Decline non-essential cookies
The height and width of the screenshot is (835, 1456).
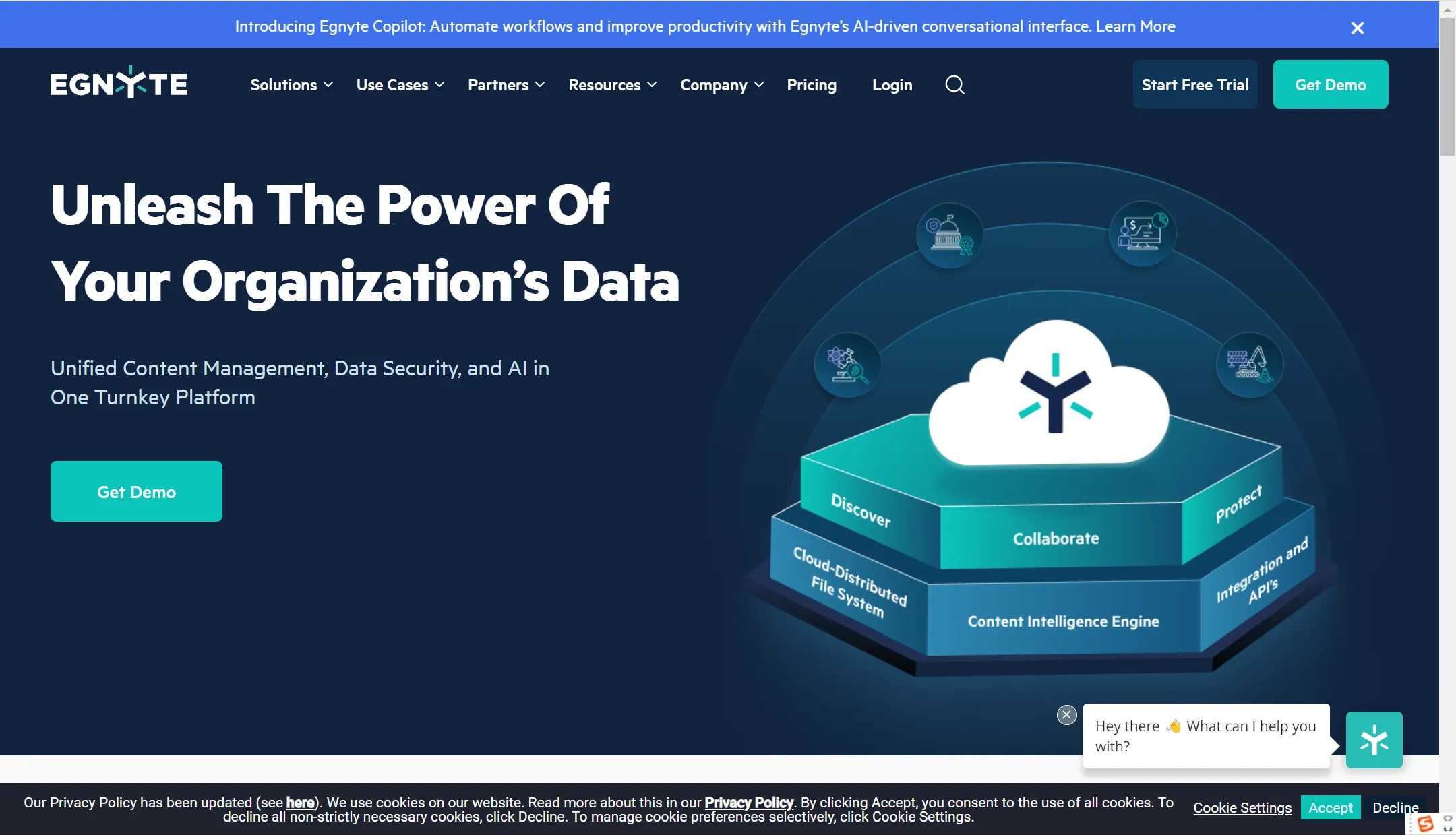pyautogui.click(x=1395, y=807)
